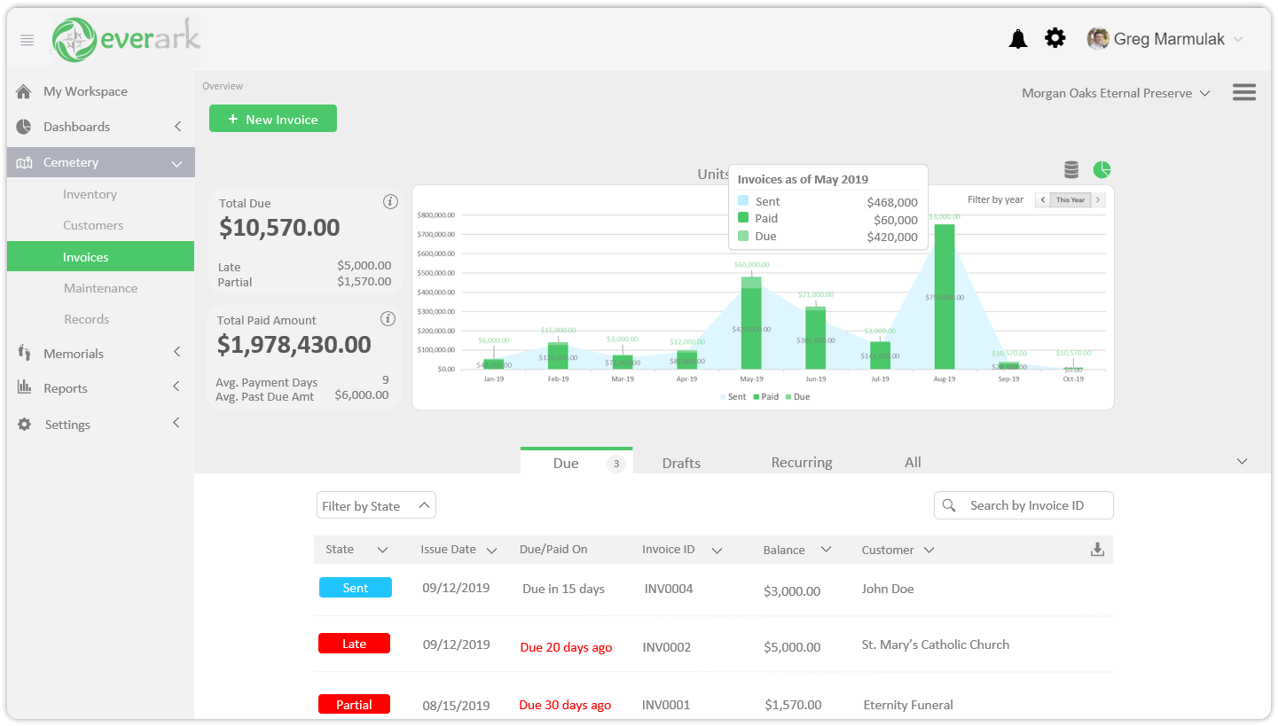Open the Filter by State dropdown

coord(375,506)
